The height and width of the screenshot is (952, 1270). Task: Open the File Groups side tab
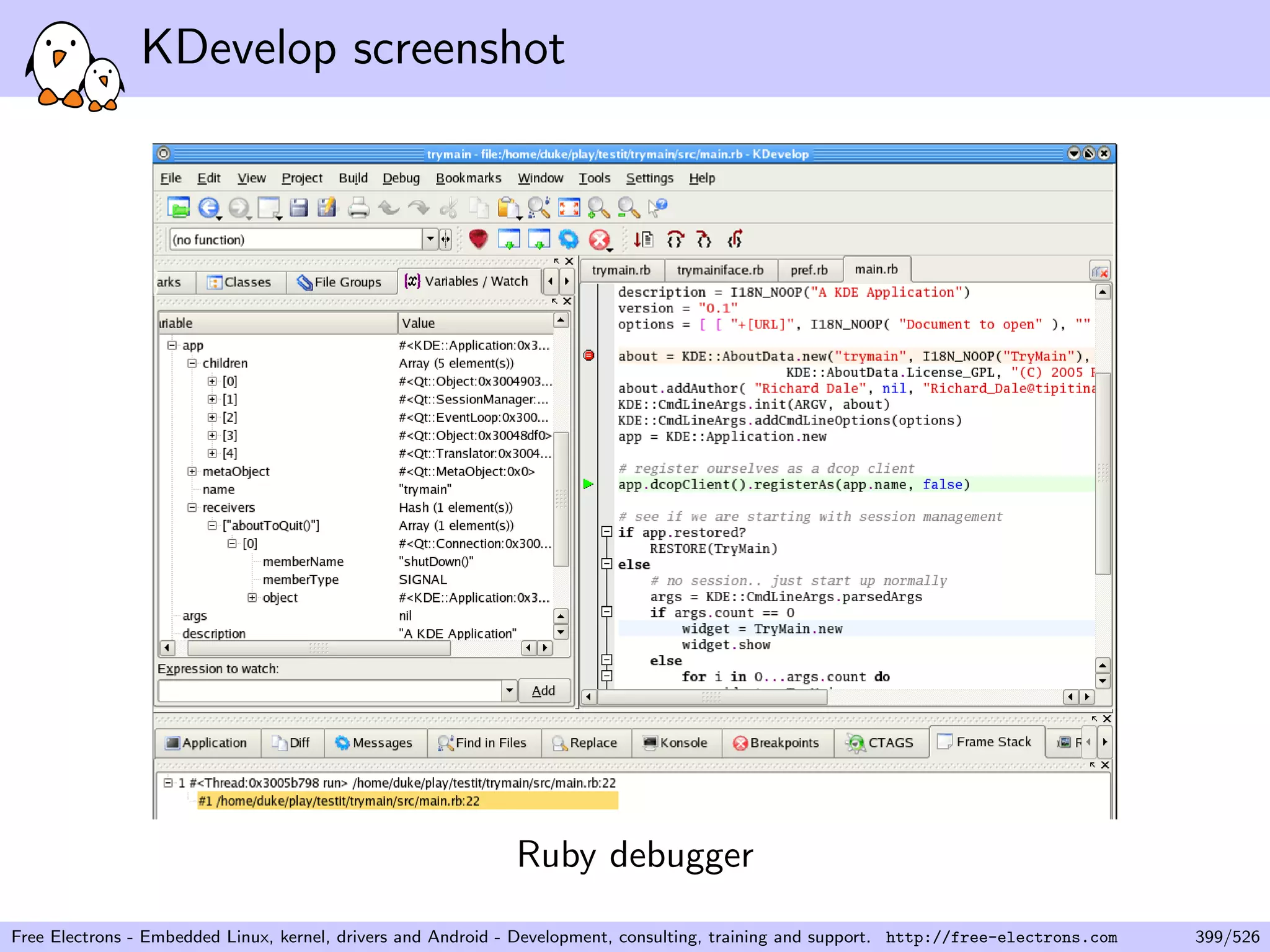coord(340,282)
